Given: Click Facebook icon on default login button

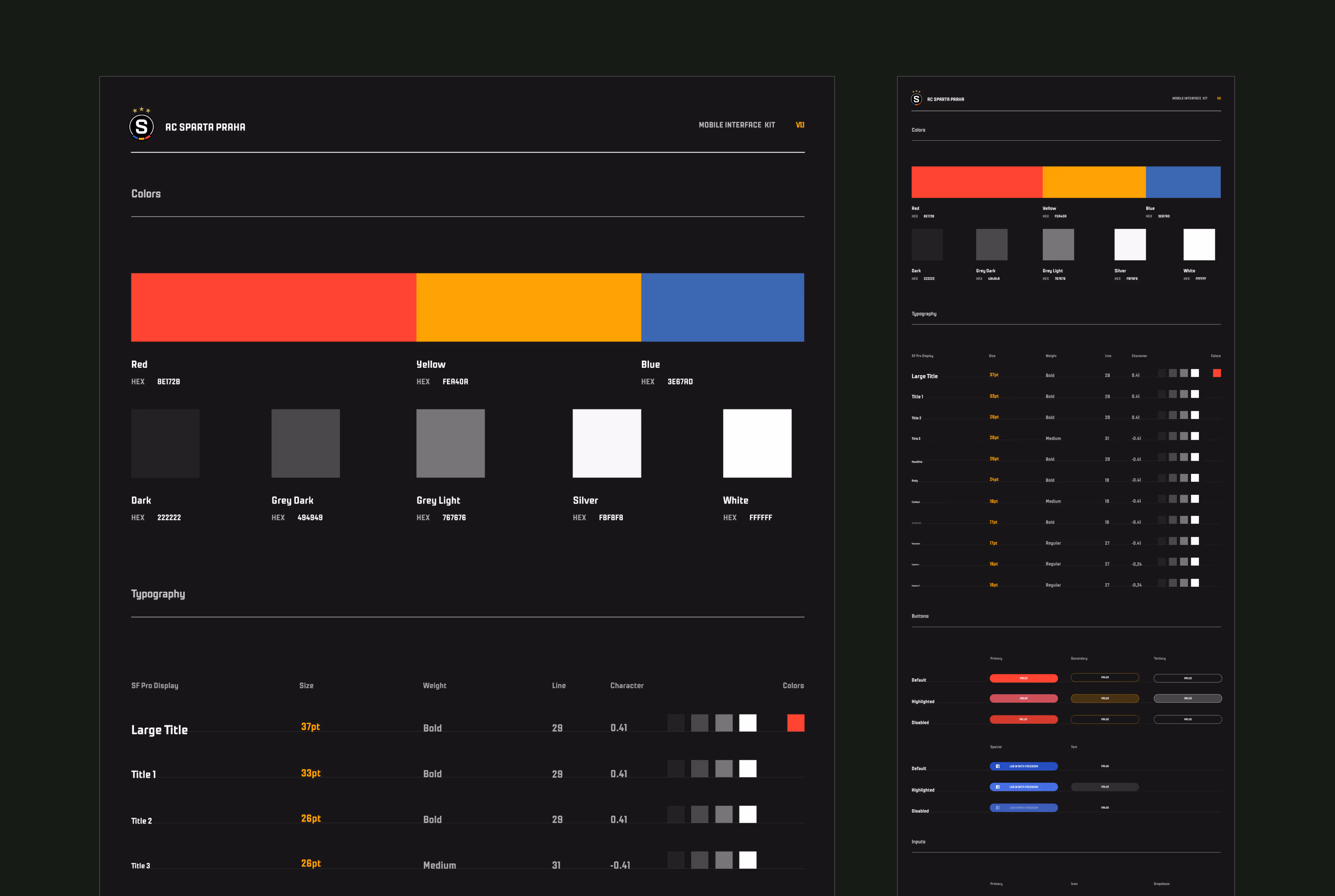Looking at the screenshot, I should pyautogui.click(x=998, y=766).
